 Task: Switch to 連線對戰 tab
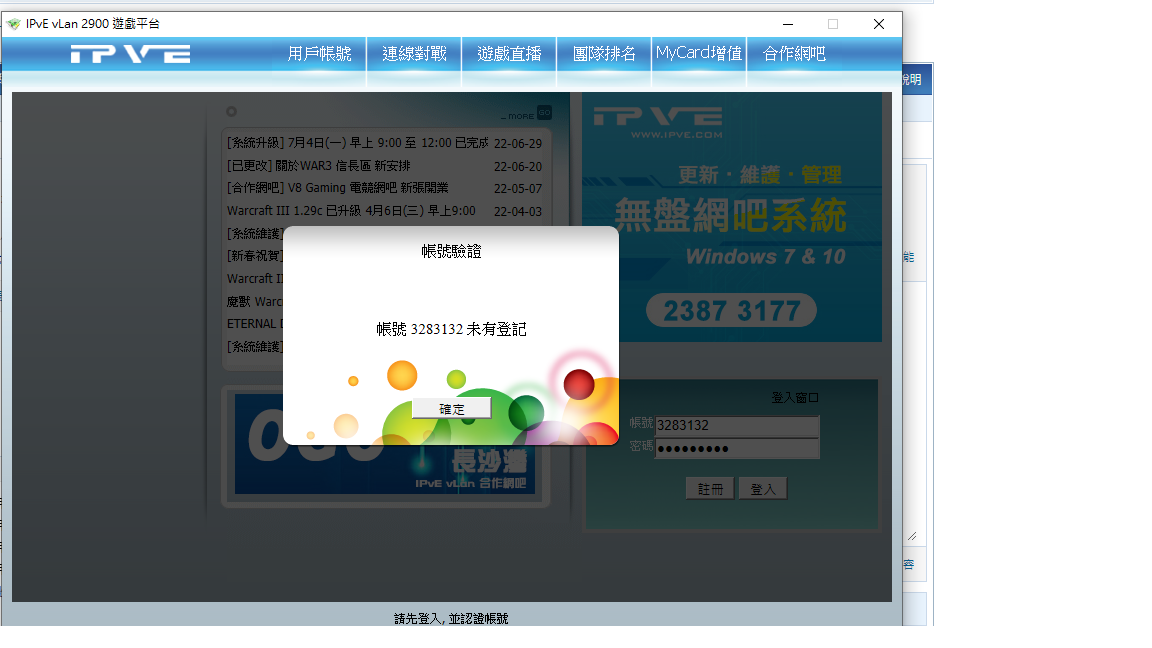click(414, 54)
